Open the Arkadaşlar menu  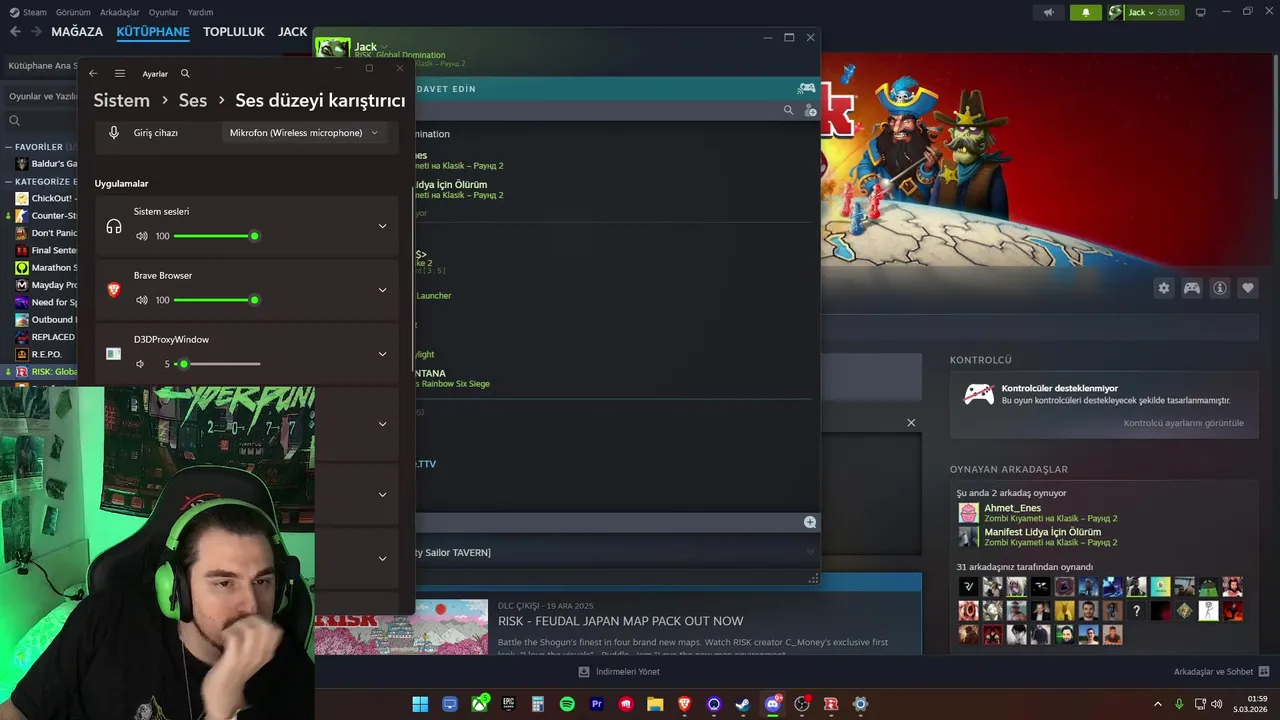point(120,12)
